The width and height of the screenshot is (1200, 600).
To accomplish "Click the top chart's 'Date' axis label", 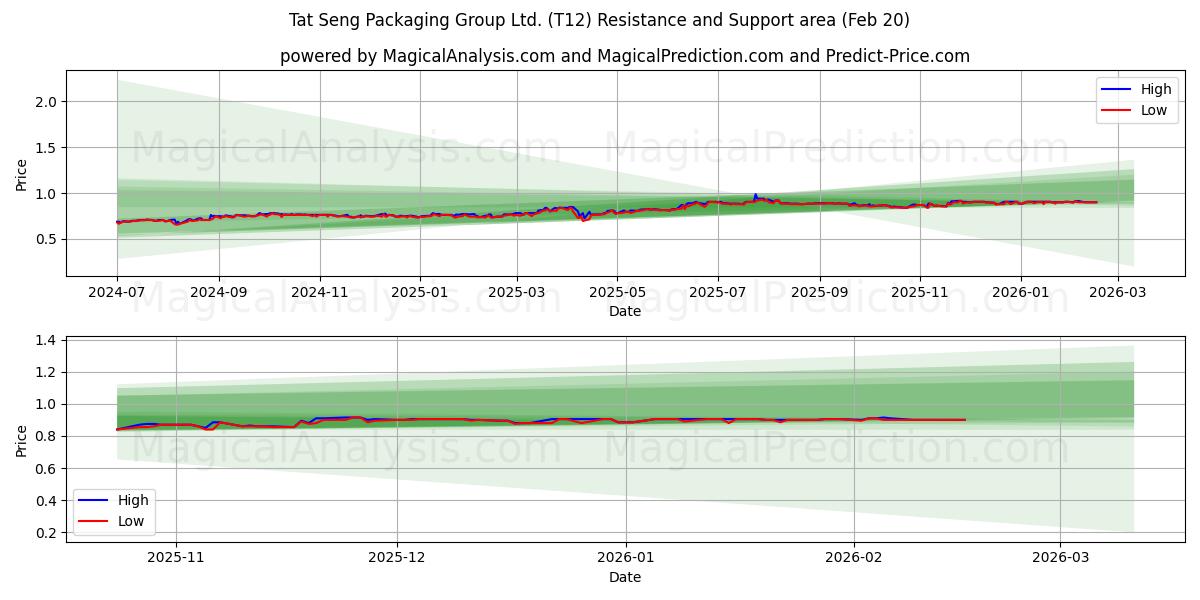I will pos(625,312).
